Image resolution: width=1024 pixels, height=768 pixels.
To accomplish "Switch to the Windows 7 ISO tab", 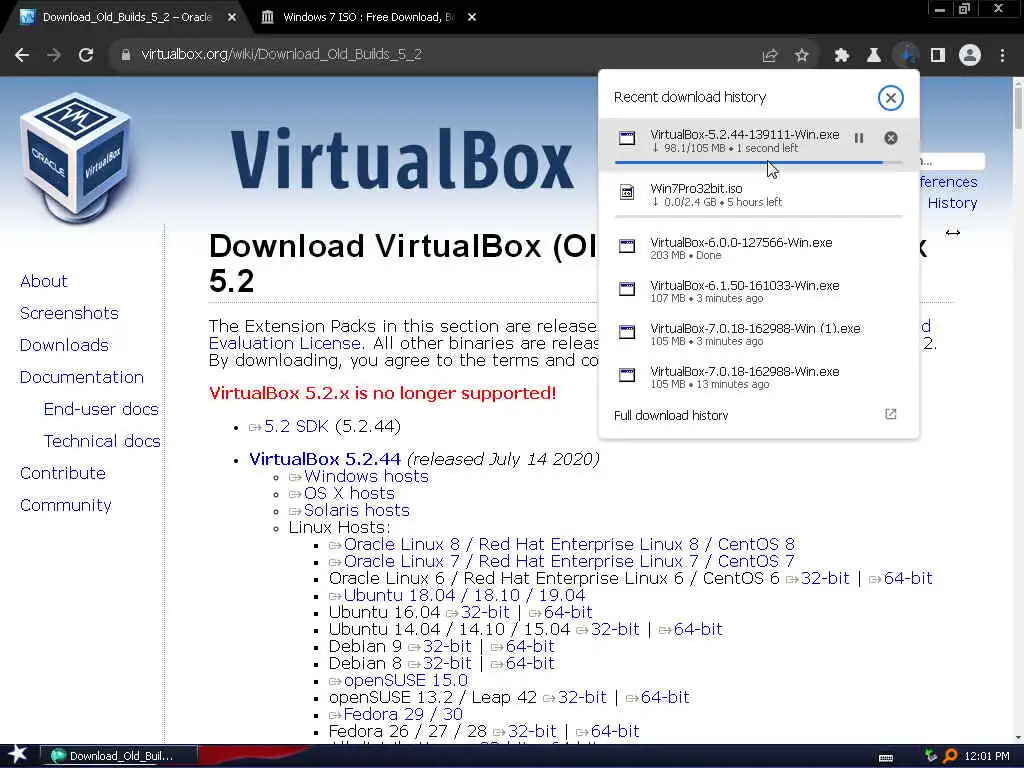I will tap(368, 18).
